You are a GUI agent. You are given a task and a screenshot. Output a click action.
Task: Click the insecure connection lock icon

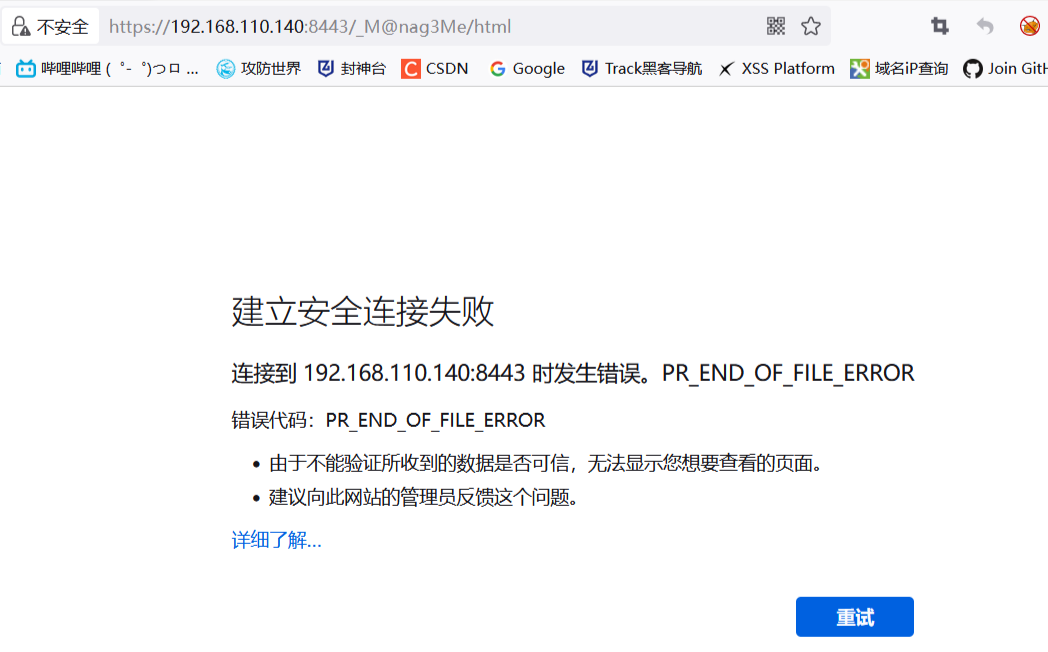pyautogui.click(x=21, y=27)
